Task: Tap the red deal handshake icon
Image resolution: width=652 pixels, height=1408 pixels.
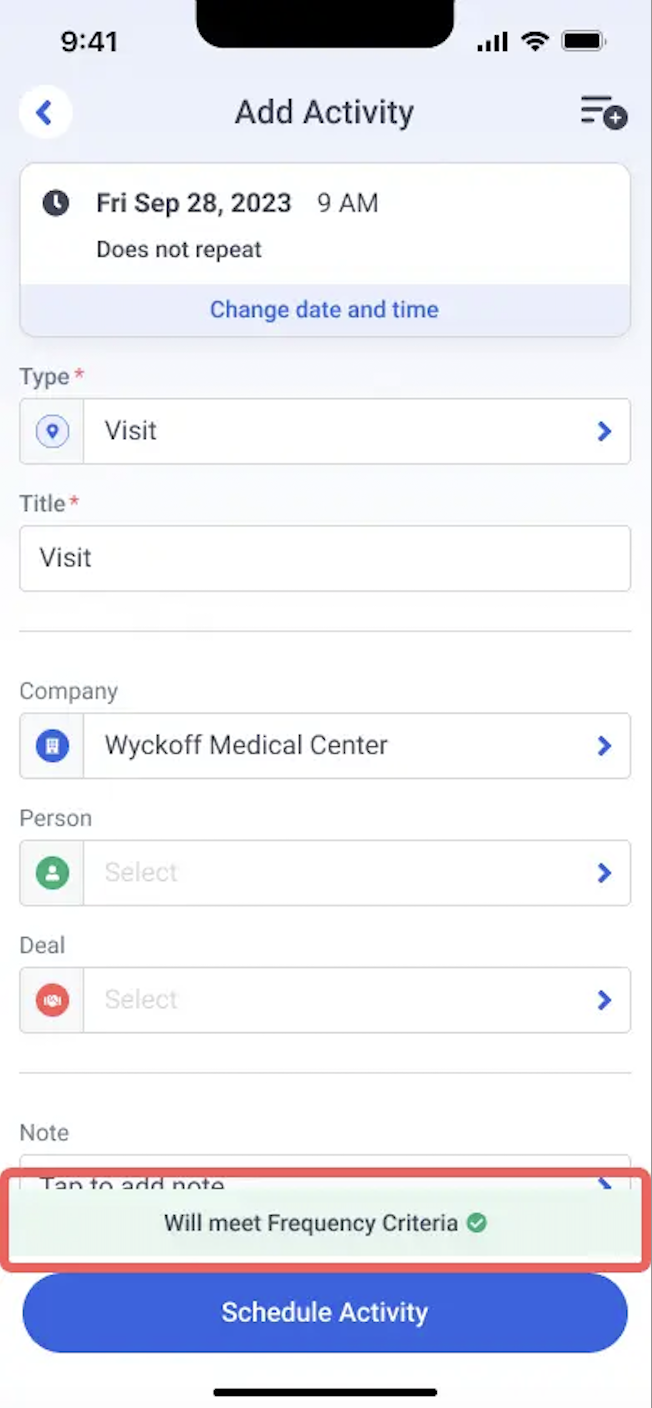Action: click(52, 1000)
